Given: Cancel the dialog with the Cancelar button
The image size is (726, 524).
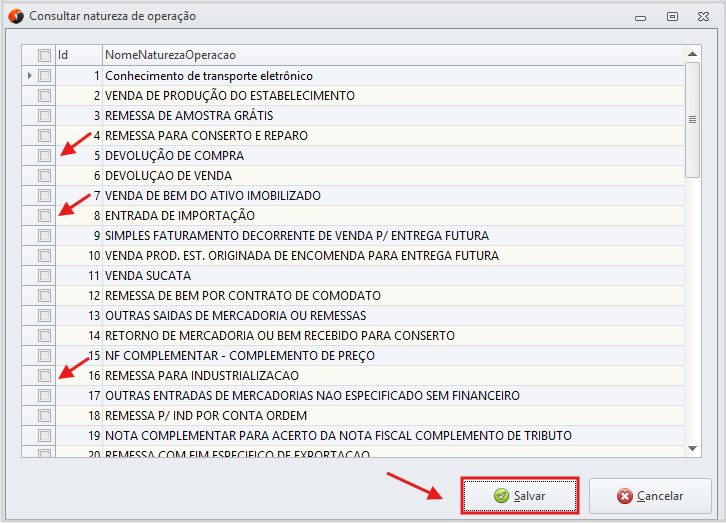Looking at the screenshot, I should 650,496.
